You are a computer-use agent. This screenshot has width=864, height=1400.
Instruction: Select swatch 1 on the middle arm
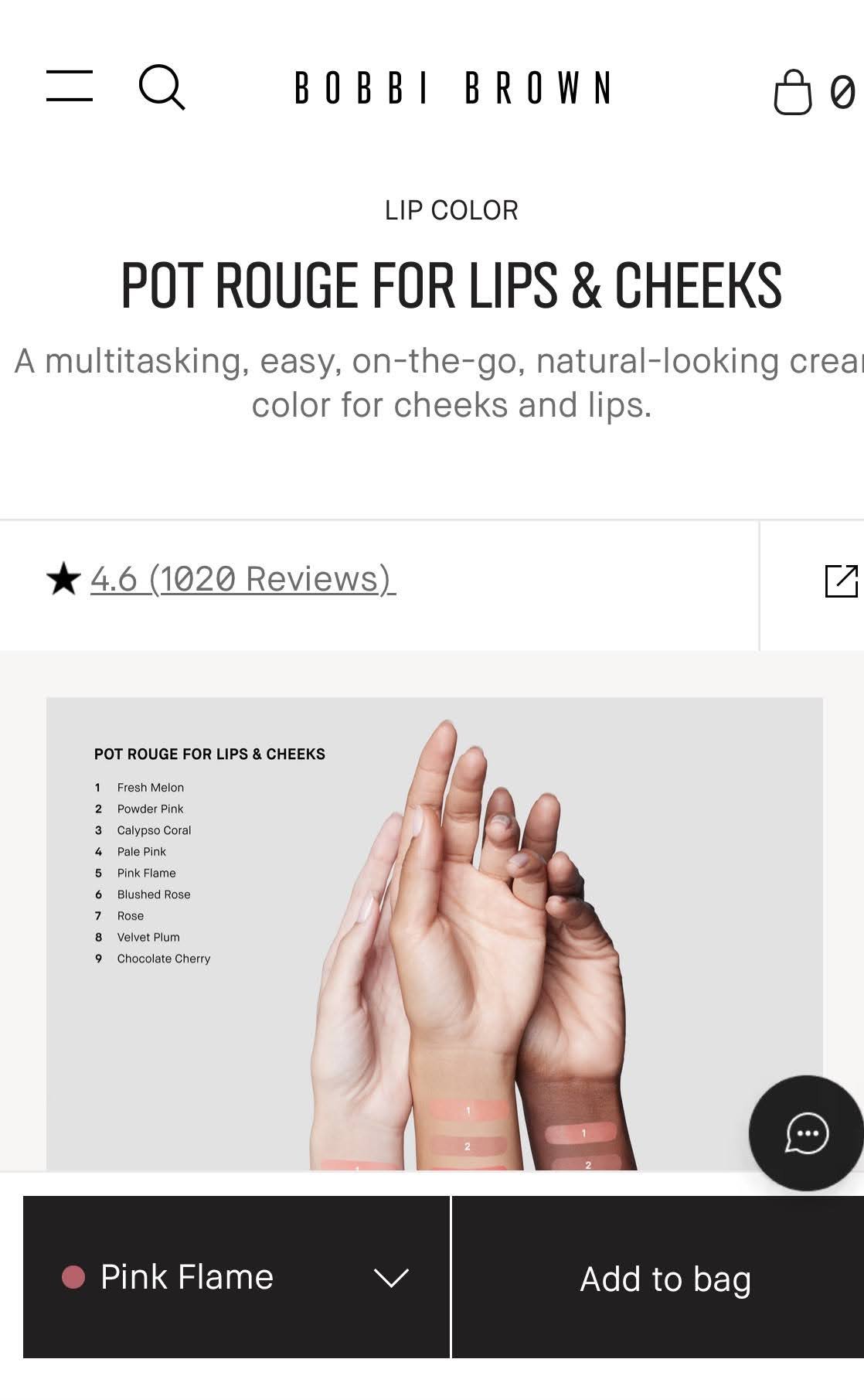pos(468,1111)
